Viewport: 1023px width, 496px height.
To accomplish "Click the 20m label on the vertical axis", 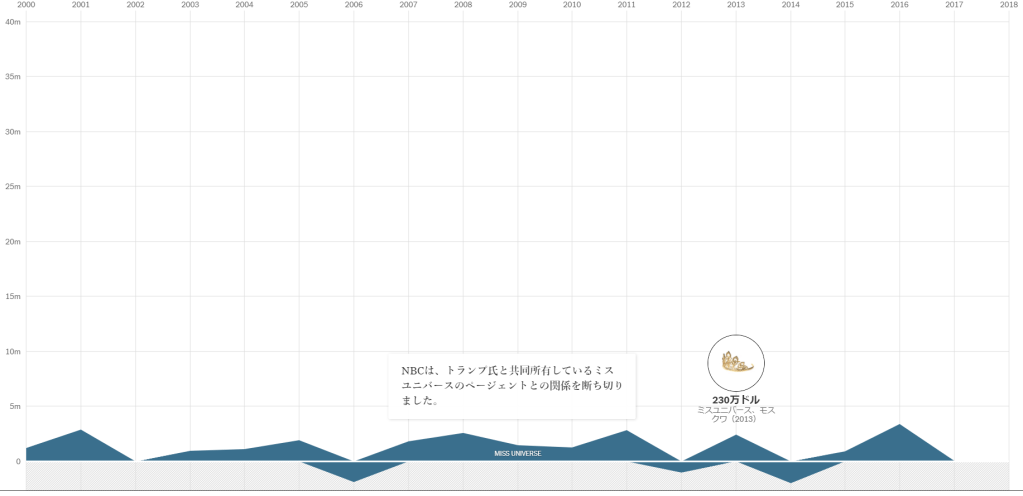I will pyautogui.click(x=13, y=242).
